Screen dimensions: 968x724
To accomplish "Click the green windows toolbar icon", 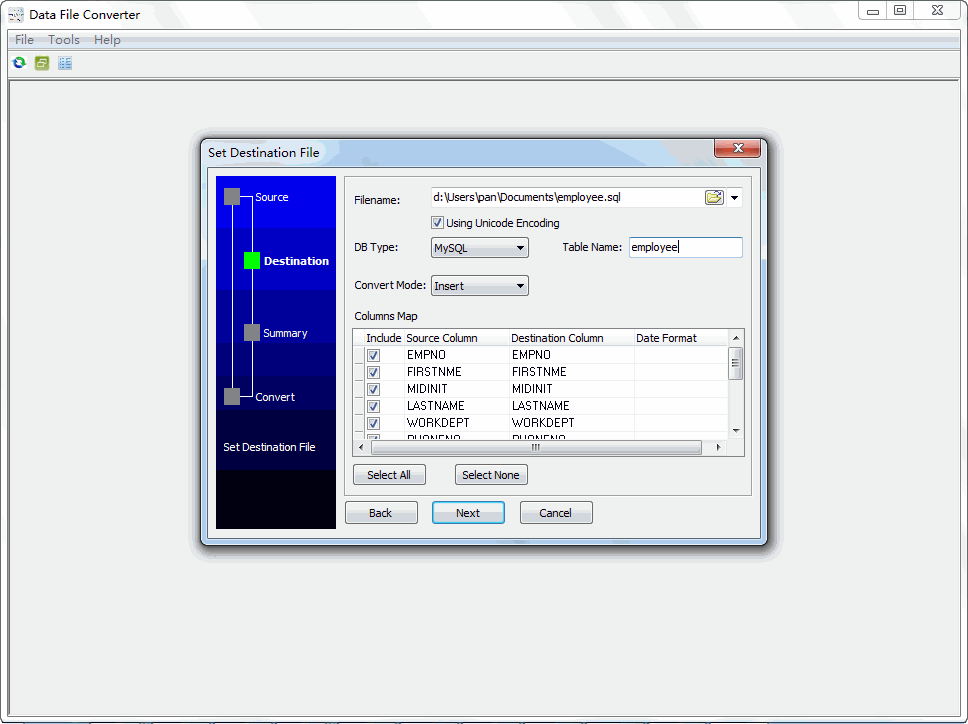I will (42, 63).
